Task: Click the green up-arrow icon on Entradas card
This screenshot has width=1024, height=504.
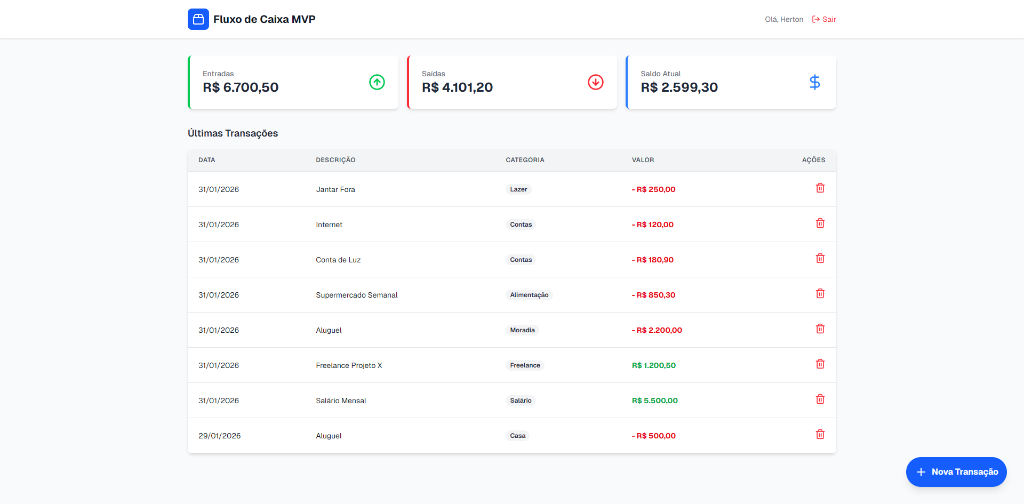Action: tap(377, 82)
